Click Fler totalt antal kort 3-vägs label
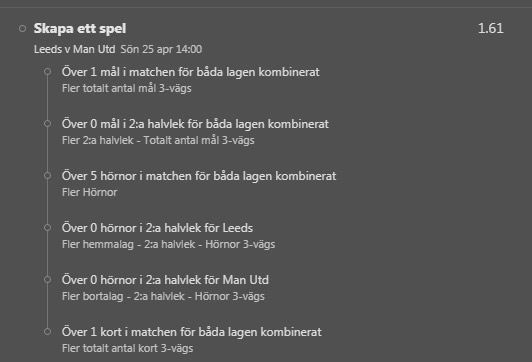 click(x=128, y=348)
